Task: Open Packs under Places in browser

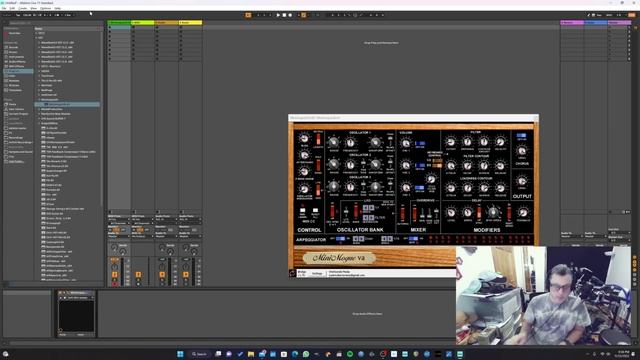Action: [12, 104]
